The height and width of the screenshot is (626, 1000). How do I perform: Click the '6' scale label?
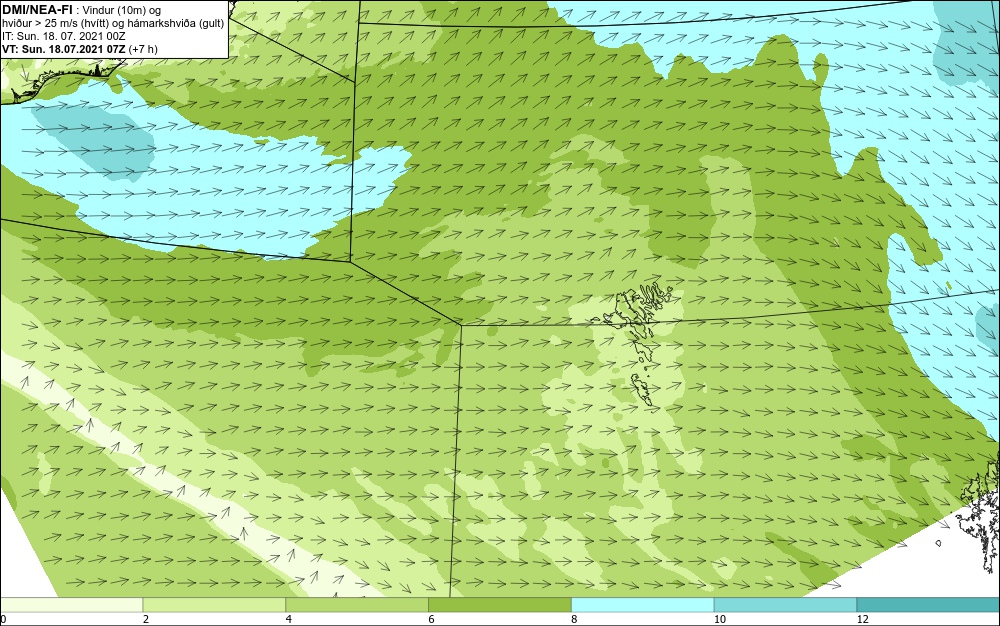(432, 619)
